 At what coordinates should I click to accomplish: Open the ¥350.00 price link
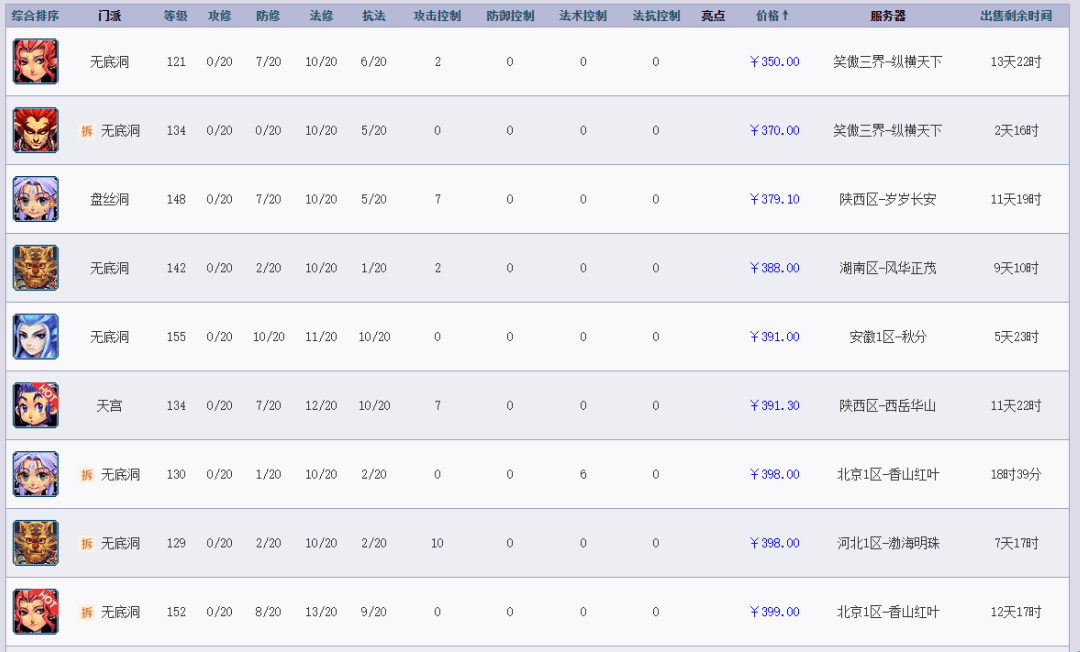click(x=774, y=62)
